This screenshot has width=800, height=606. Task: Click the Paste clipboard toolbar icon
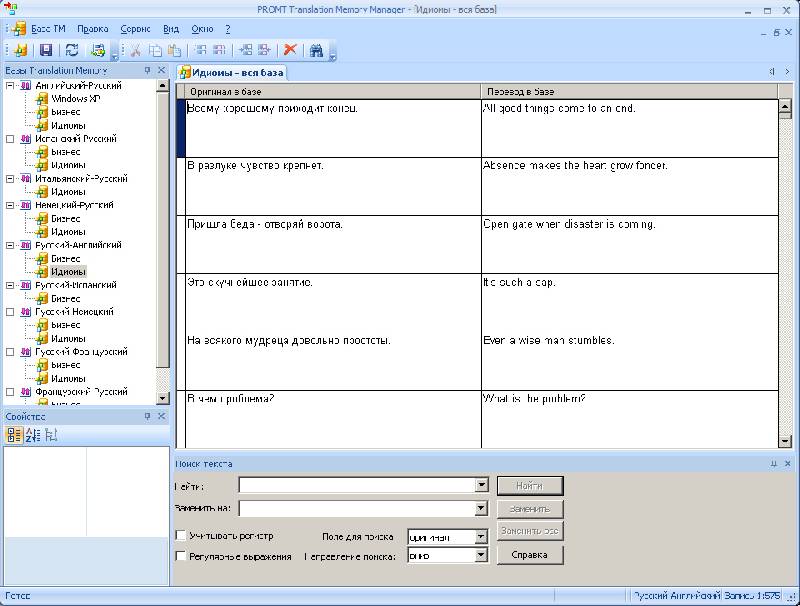(x=174, y=50)
